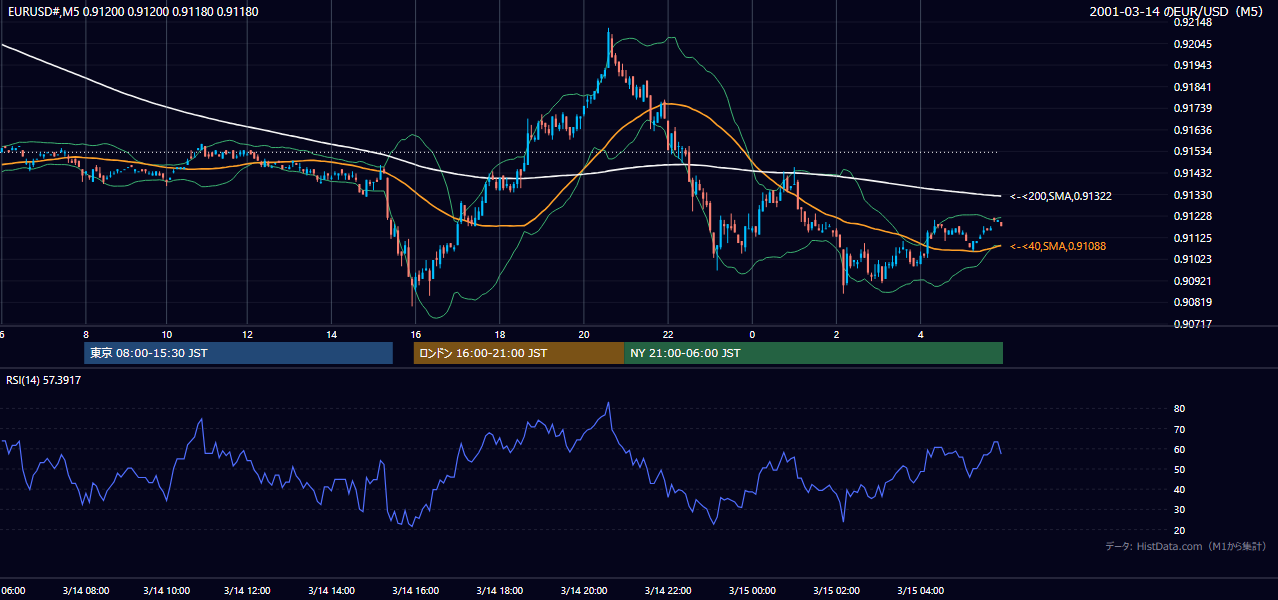Click the 3/15 04:00 time label
This screenshot has height=600, width=1278.
(x=921, y=590)
